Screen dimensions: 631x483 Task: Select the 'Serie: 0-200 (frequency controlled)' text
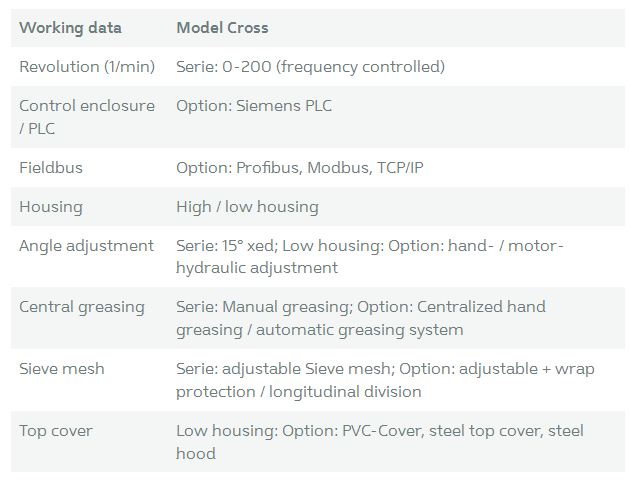click(x=310, y=67)
